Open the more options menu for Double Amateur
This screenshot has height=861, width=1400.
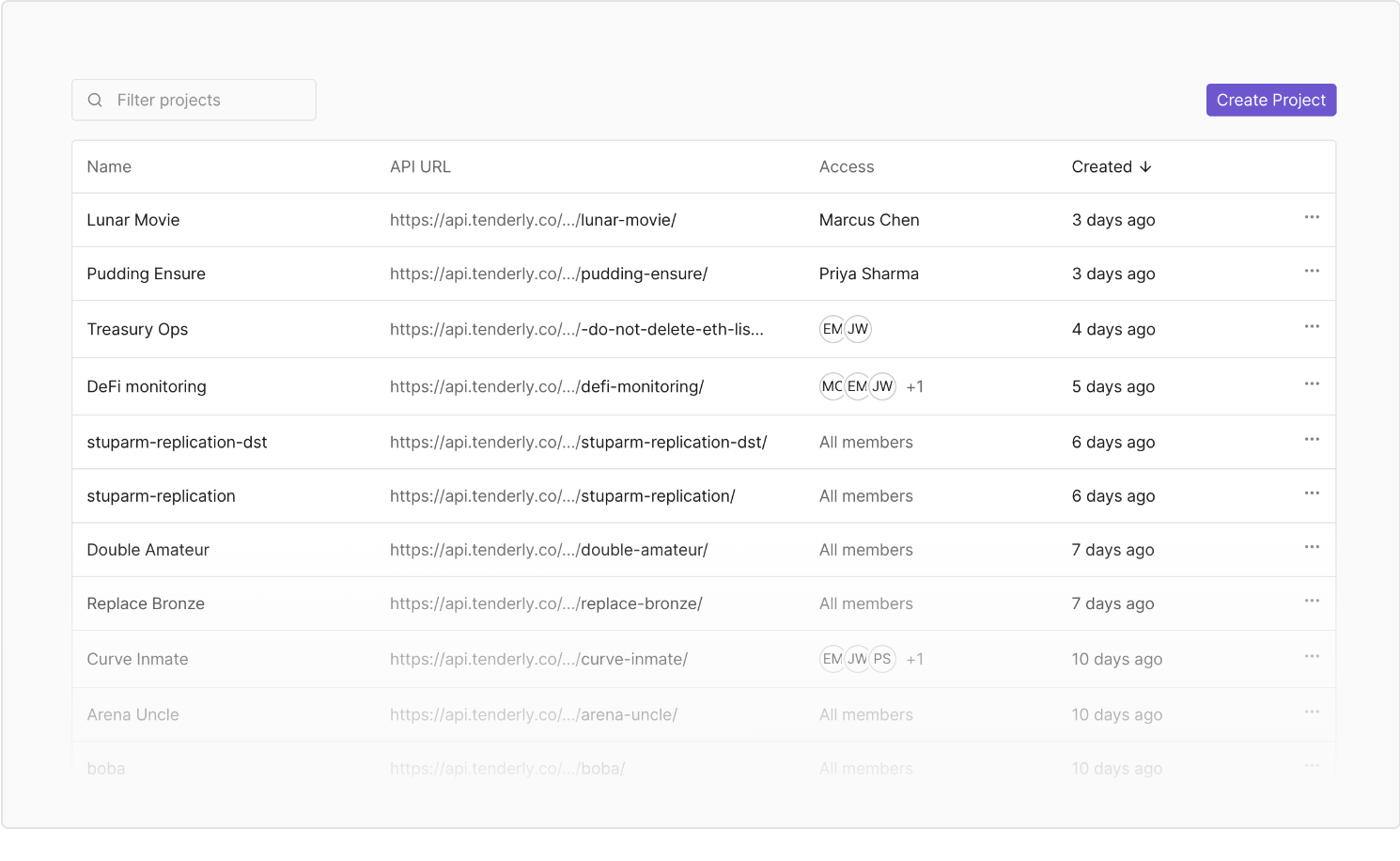[x=1312, y=546]
